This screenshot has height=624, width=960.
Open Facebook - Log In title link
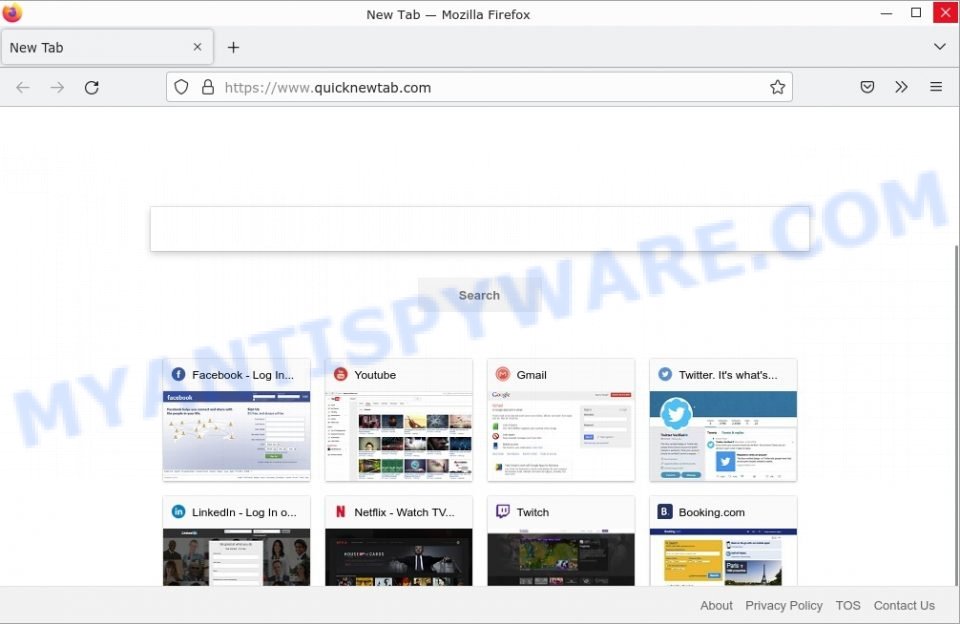(242, 375)
